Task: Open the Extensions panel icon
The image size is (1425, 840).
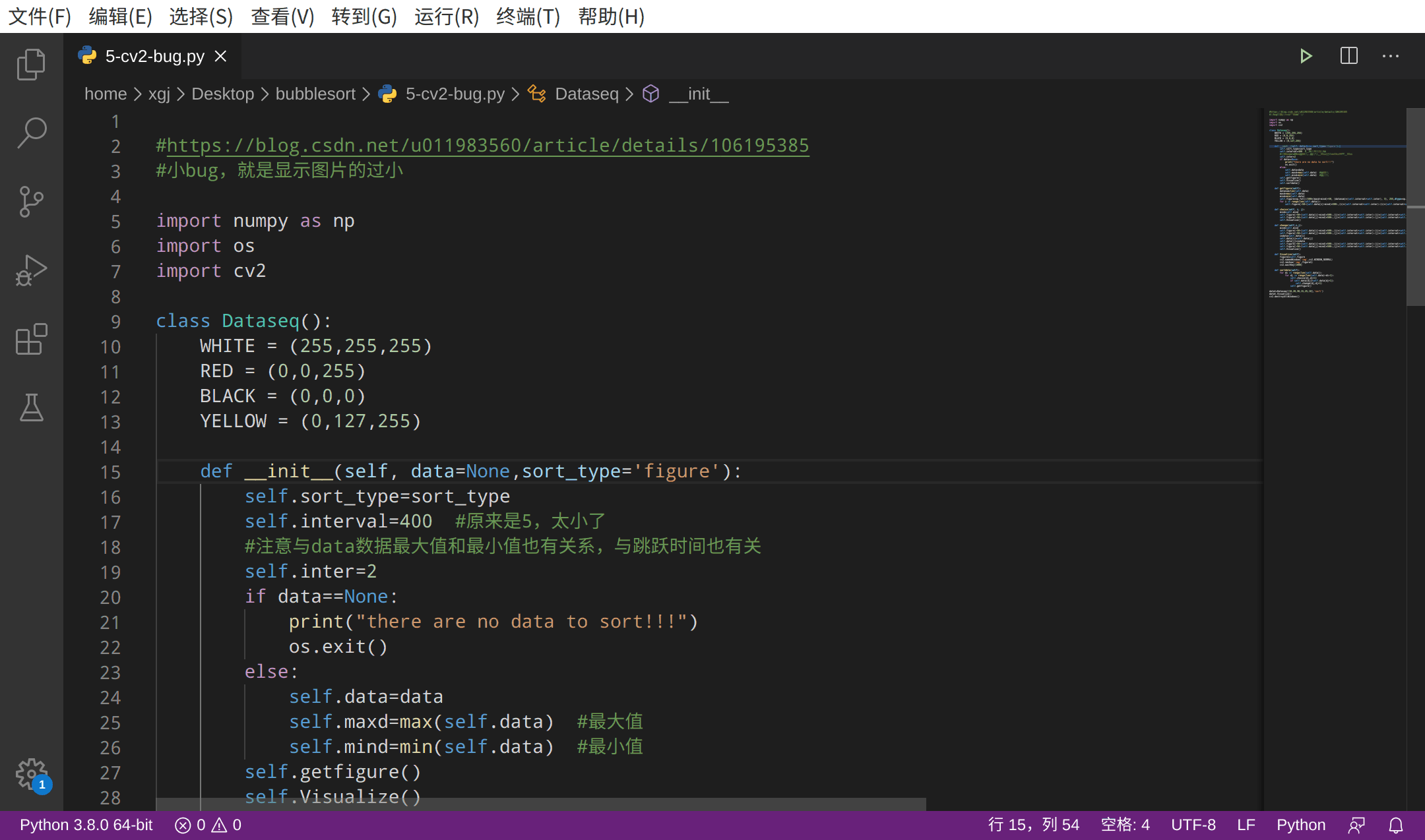Action: (x=31, y=340)
